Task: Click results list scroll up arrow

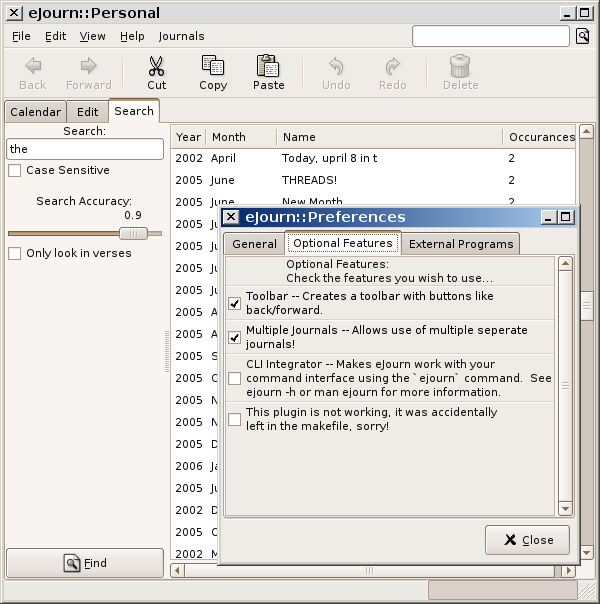Action: click(x=586, y=132)
